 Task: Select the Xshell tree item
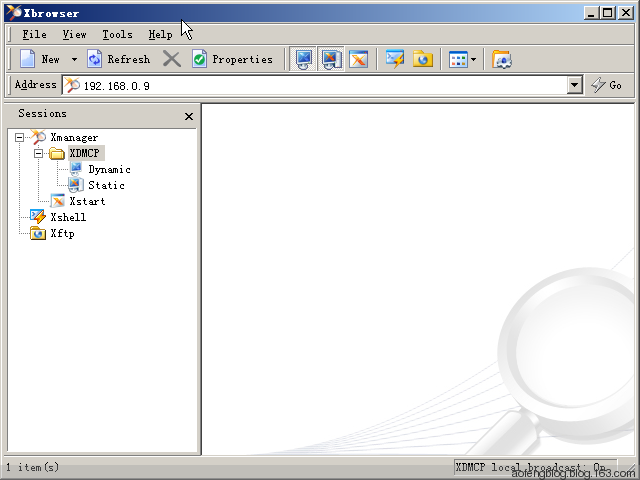coord(68,217)
